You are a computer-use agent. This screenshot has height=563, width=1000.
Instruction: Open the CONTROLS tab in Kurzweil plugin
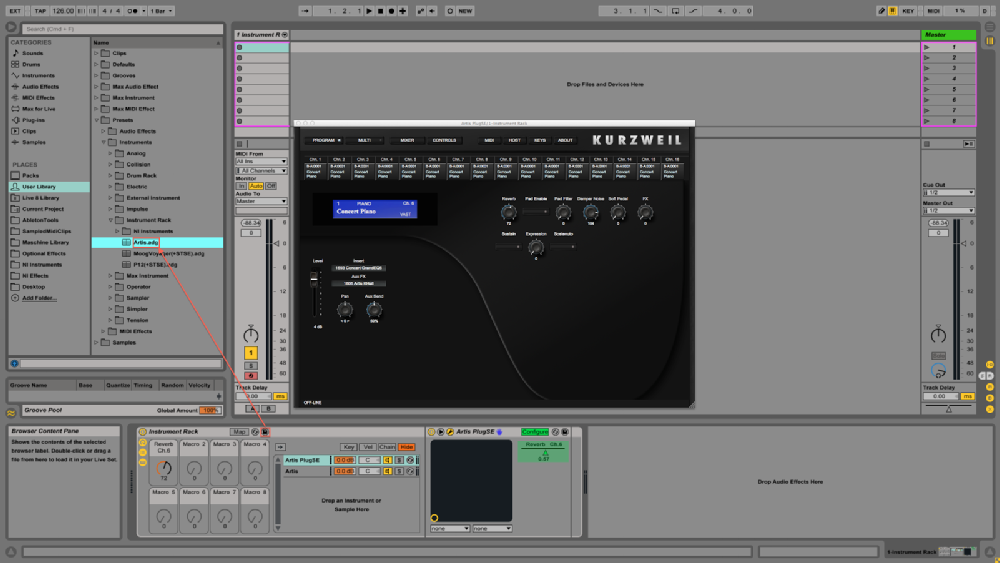(445, 140)
